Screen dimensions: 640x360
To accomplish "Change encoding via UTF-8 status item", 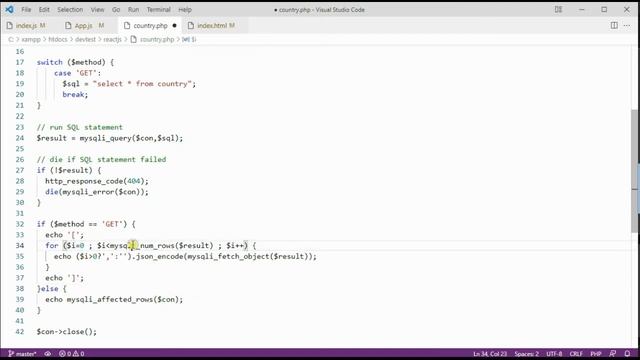I will coord(554,353).
